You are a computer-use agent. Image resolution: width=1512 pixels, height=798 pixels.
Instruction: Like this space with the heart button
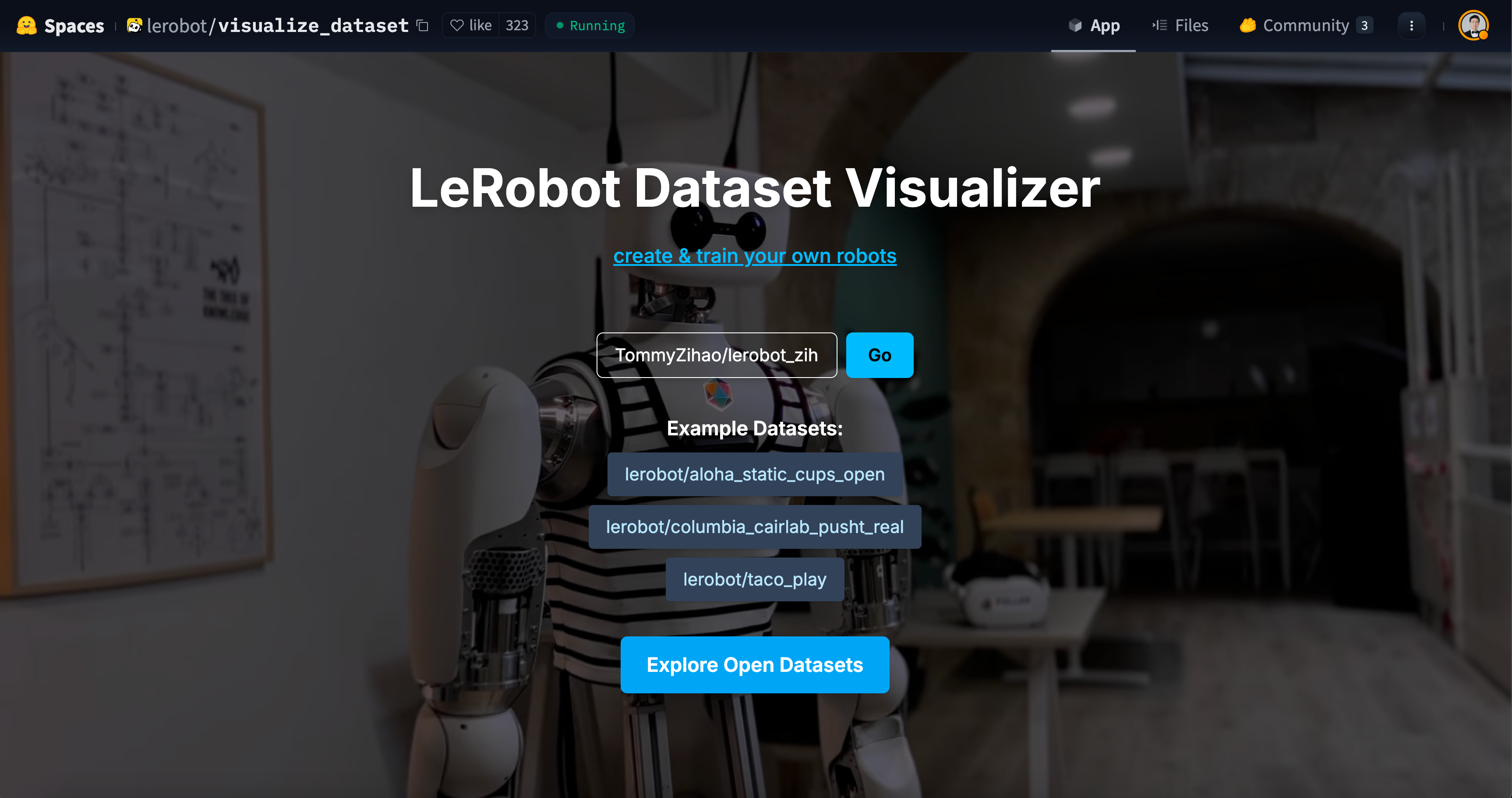tap(471, 25)
